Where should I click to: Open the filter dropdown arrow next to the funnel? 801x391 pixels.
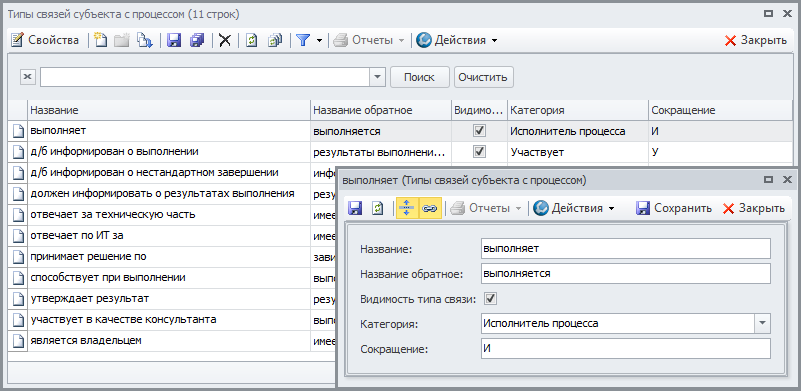coord(319,40)
